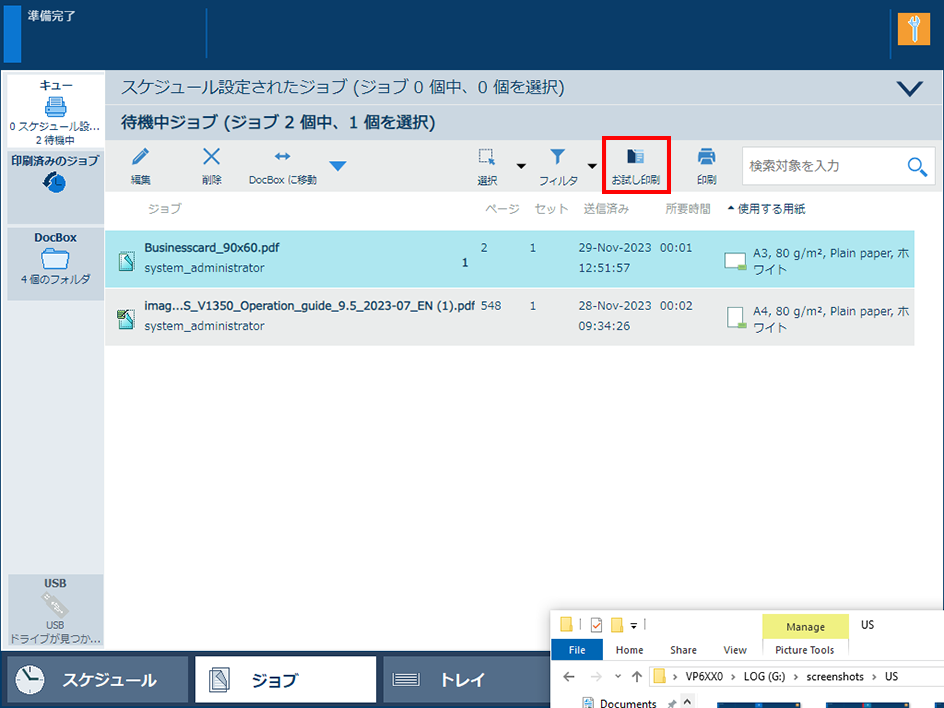Viewport: 944px width, 708px height.
Task: Open the キュー queue panel
Action: point(55,111)
